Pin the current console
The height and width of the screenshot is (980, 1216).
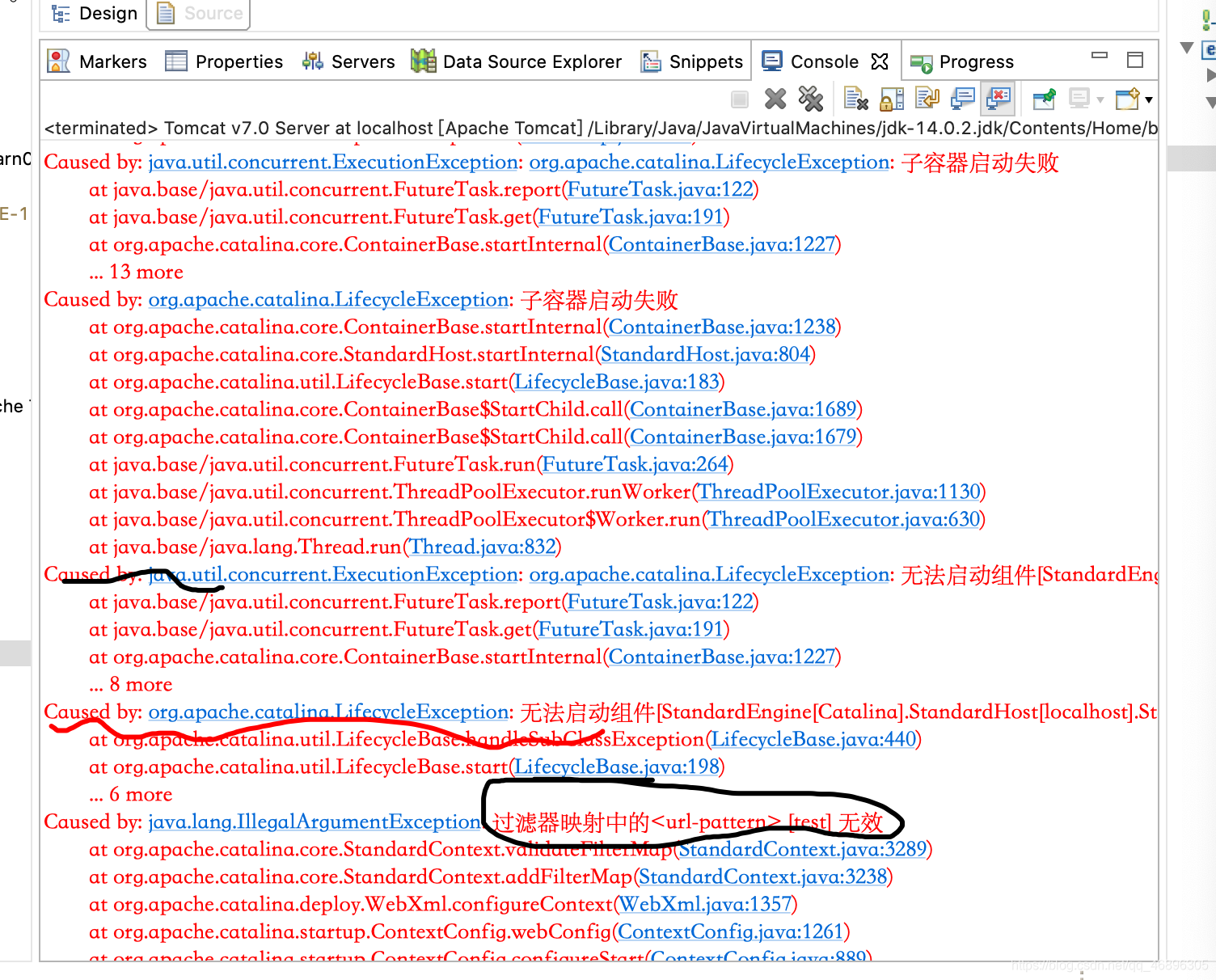point(1045,99)
